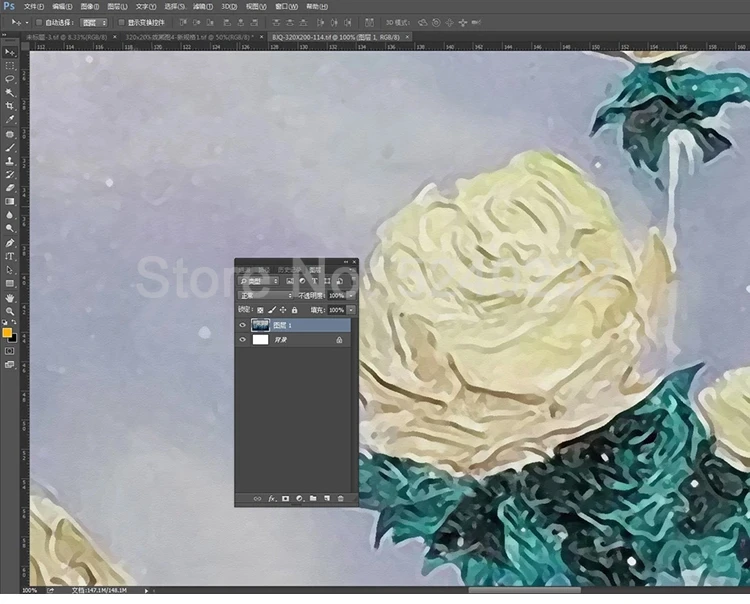Viewport: 750px width, 604px height.
Task: Open the 图像 menu in menu bar
Action: click(89, 6)
